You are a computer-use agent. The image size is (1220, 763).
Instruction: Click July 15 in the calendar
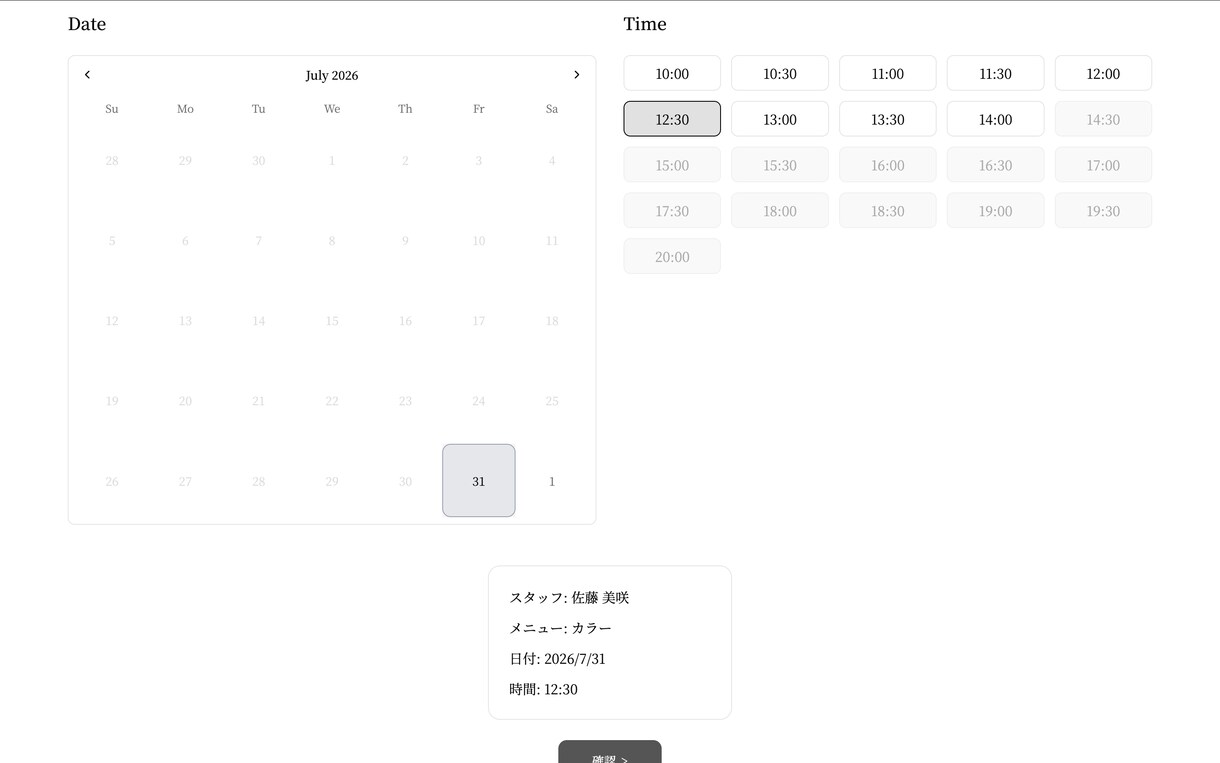tap(332, 321)
